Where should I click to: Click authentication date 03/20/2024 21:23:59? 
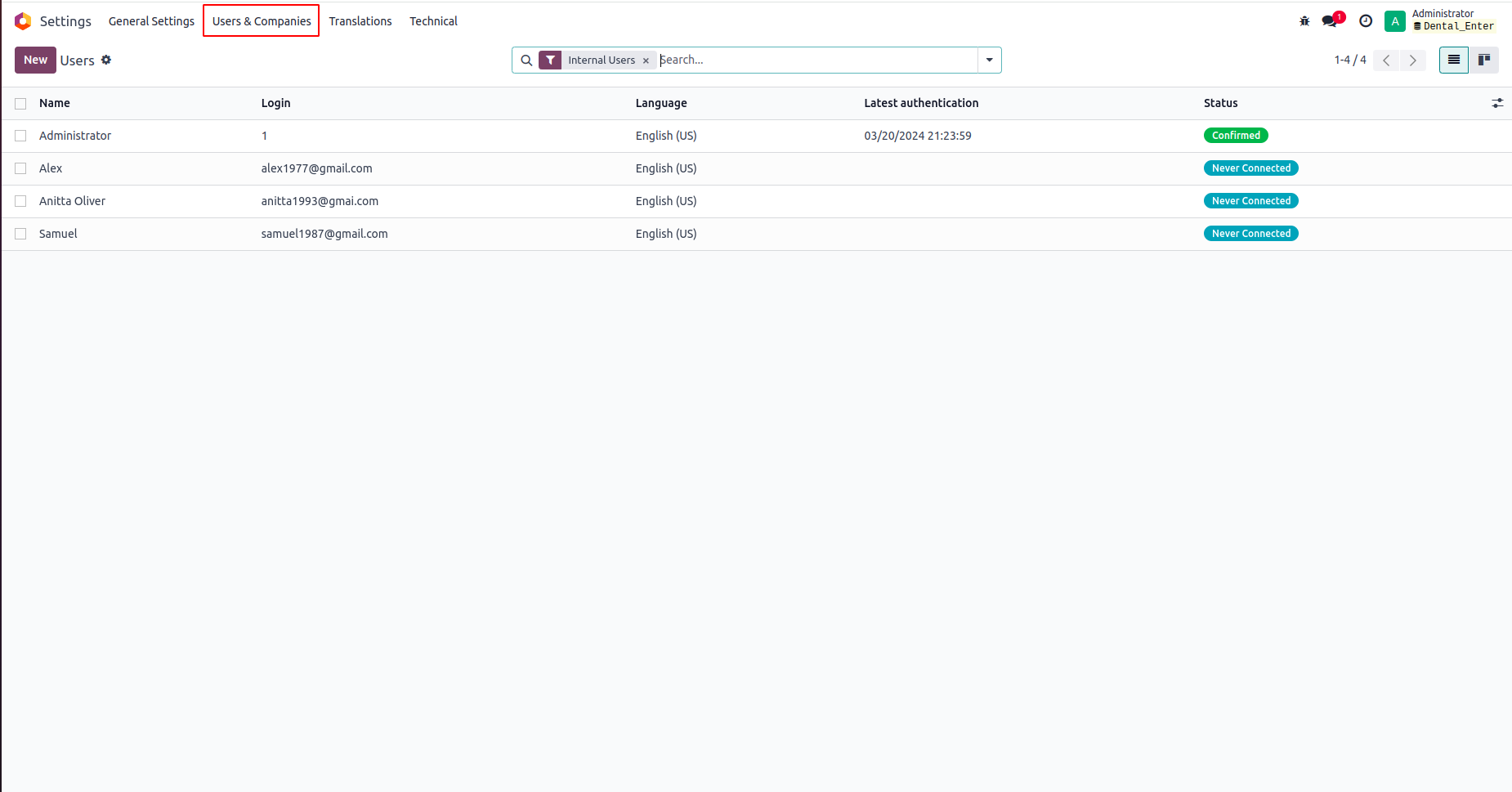[x=918, y=136]
